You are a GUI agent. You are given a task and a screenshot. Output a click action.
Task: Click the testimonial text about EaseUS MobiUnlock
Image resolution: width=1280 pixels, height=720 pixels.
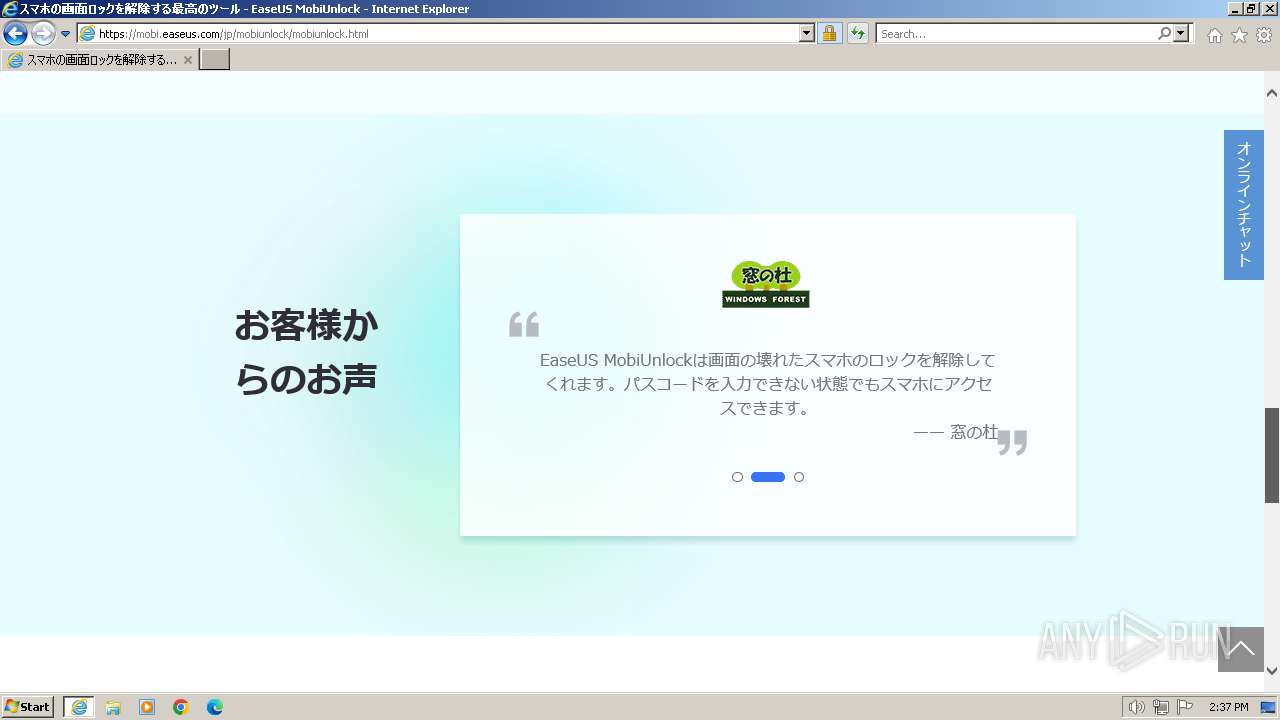(x=767, y=384)
